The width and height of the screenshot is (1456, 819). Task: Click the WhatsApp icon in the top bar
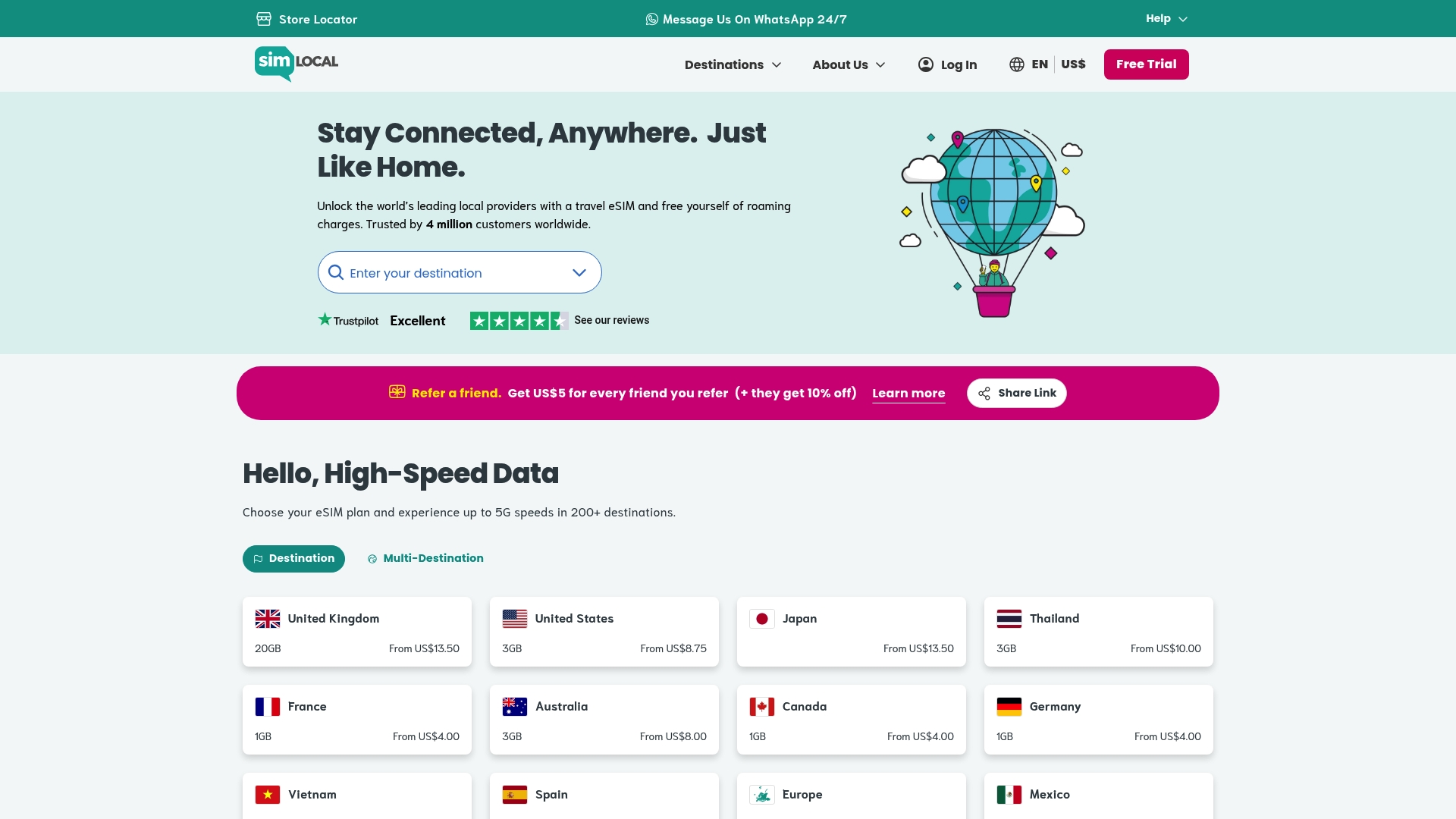point(651,19)
